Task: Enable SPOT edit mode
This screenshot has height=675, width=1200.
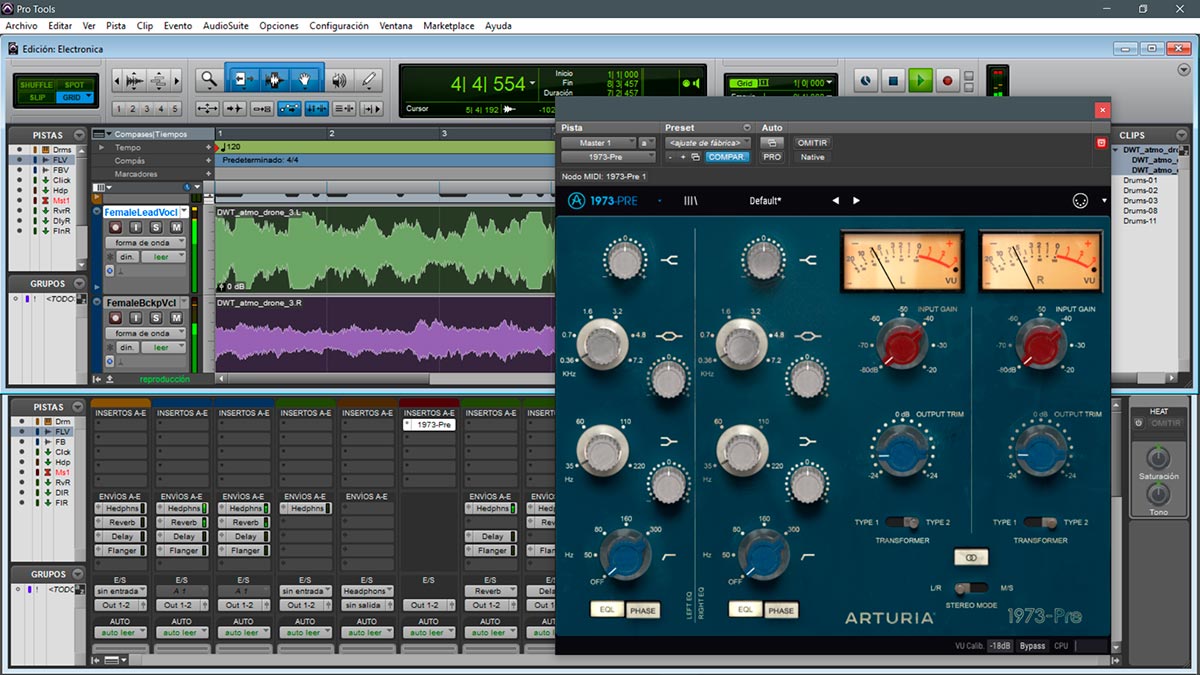Action: point(74,85)
